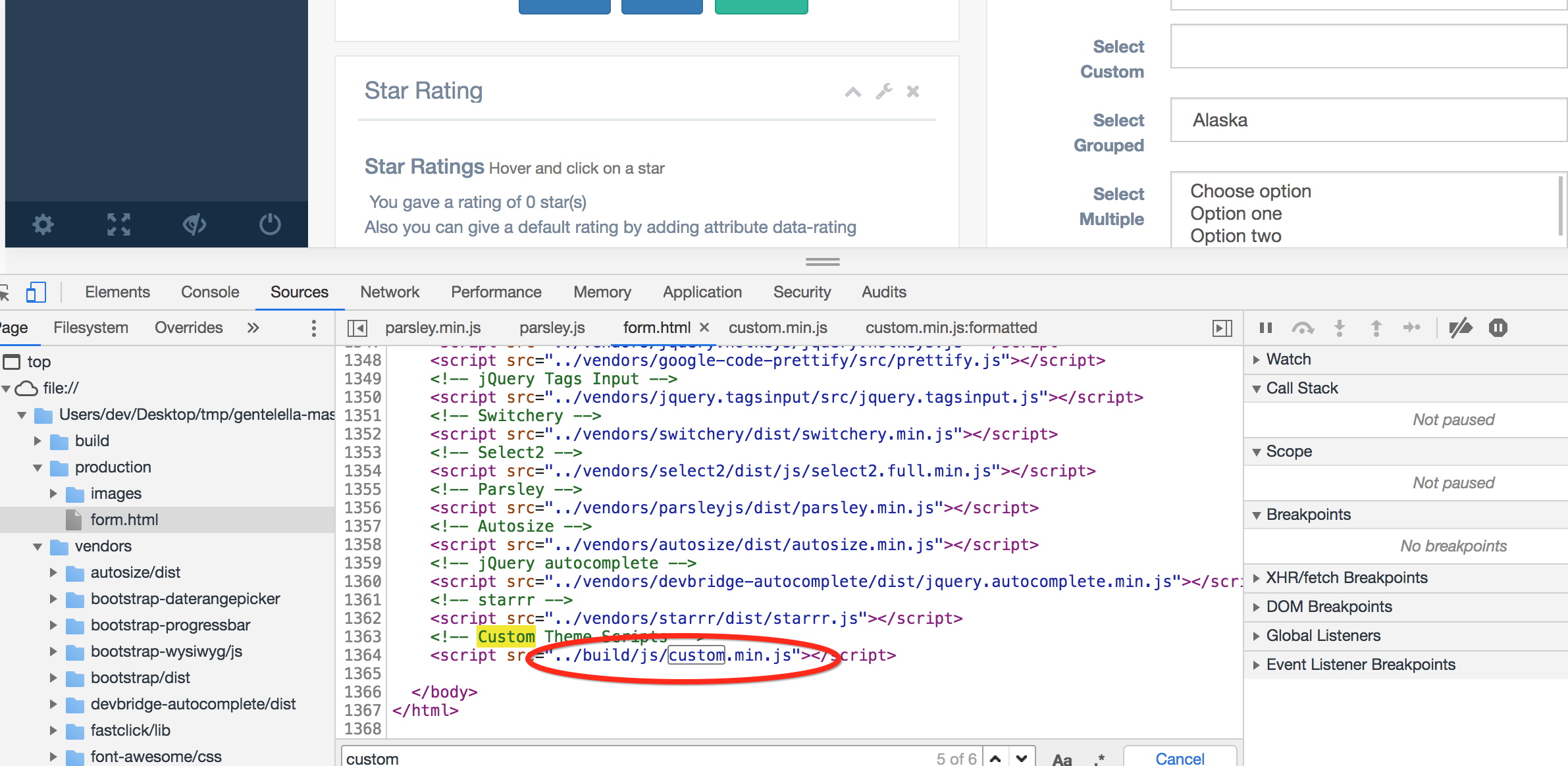Screen dimensions: 1568x766
Task: Enable pause on exceptions
Action: [x=1498, y=327]
